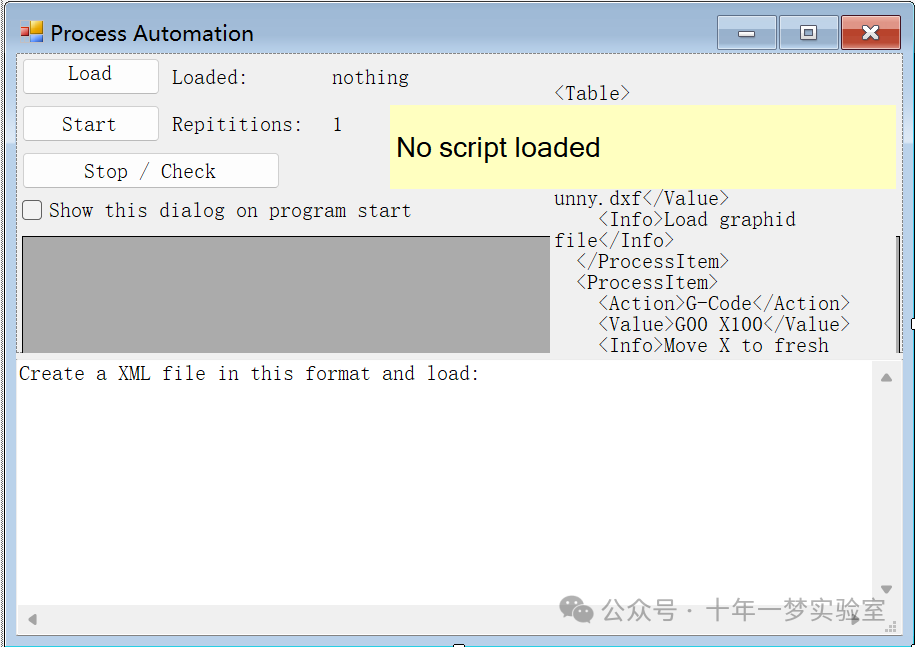Viewport: 915px width, 647px height.
Task: Click the '</ProcessItem>' closing tag line
Action: [652, 261]
